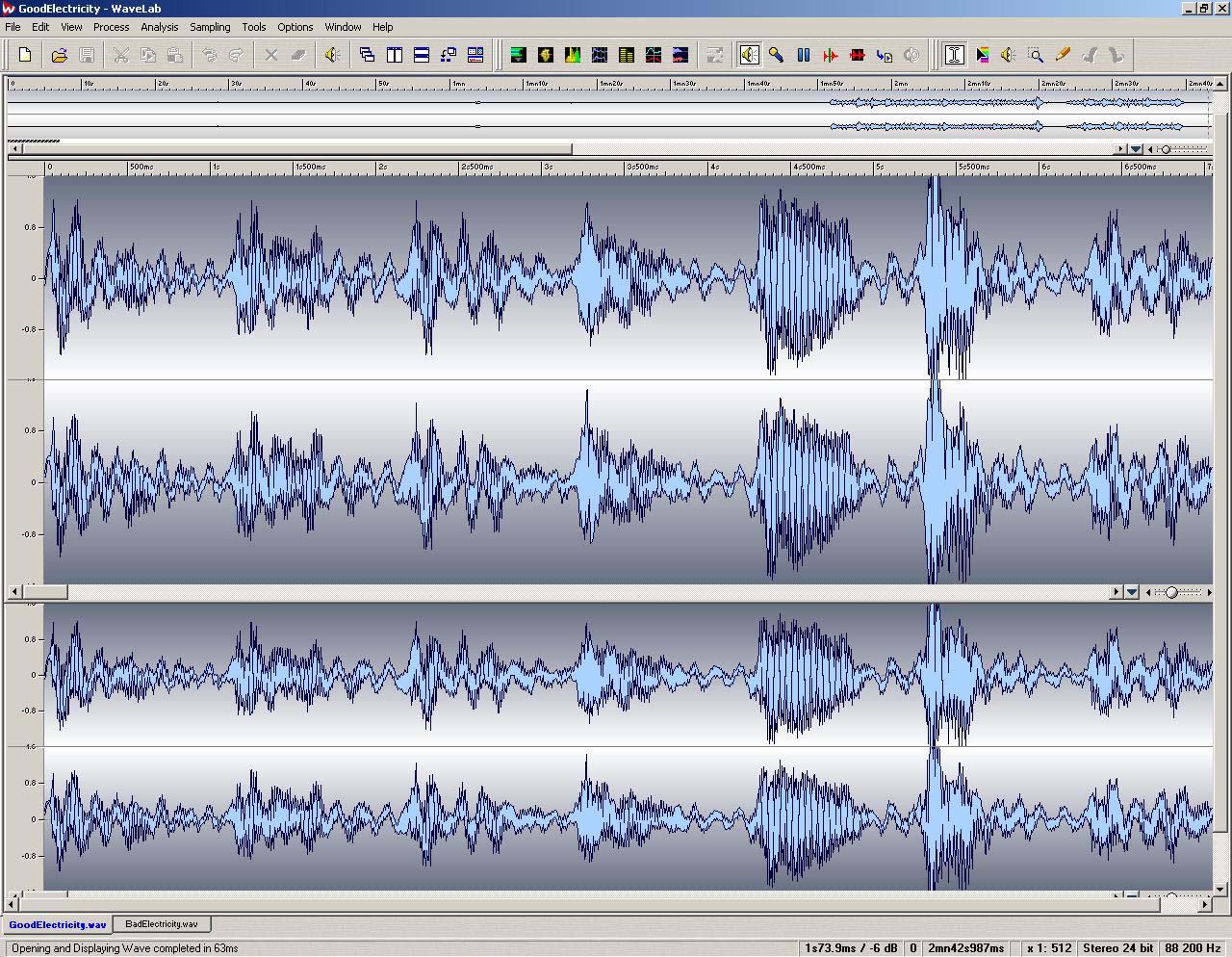Select the magnifier zoom tool
Viewport: 1232px width, 957px height.
(x=1036, y=55)
